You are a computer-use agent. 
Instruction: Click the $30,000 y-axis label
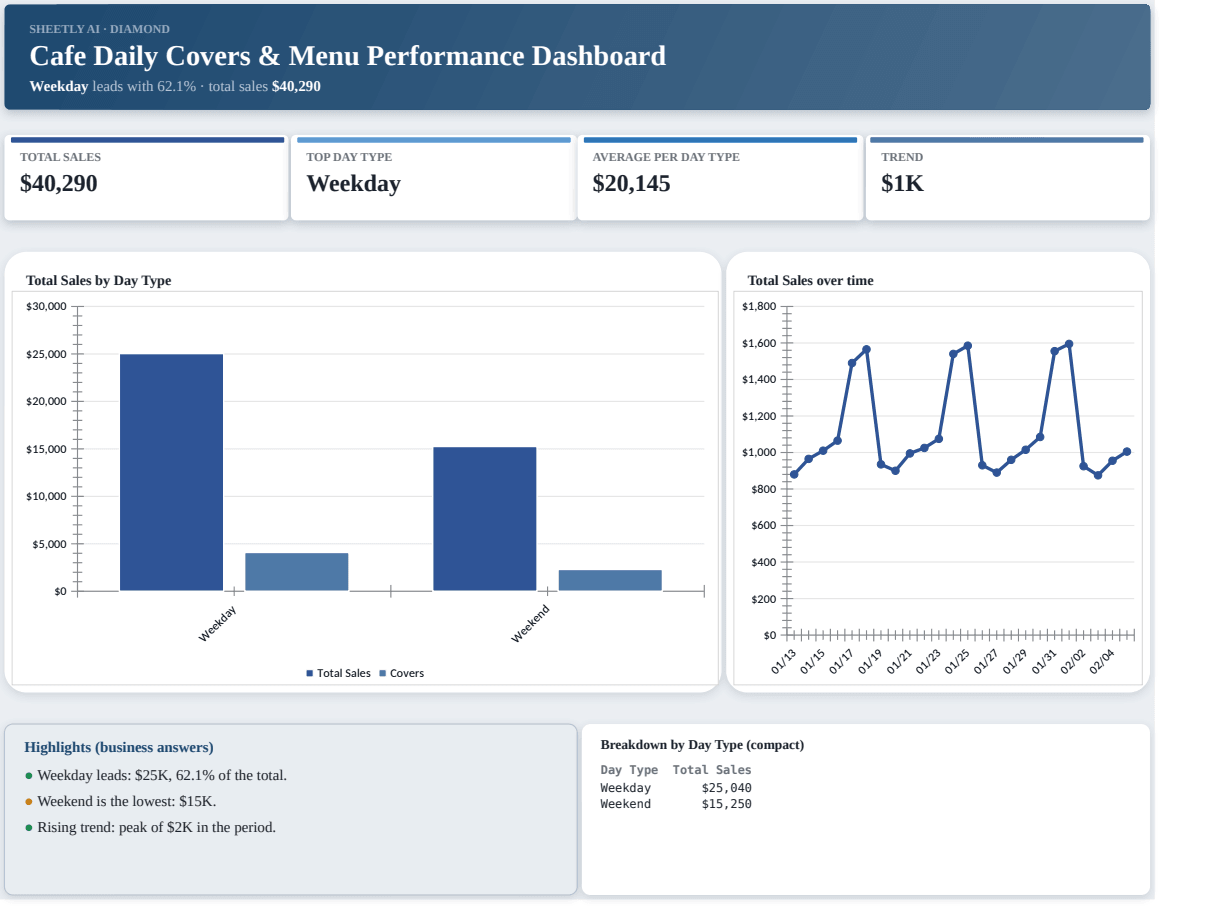[x=46, y=306]
